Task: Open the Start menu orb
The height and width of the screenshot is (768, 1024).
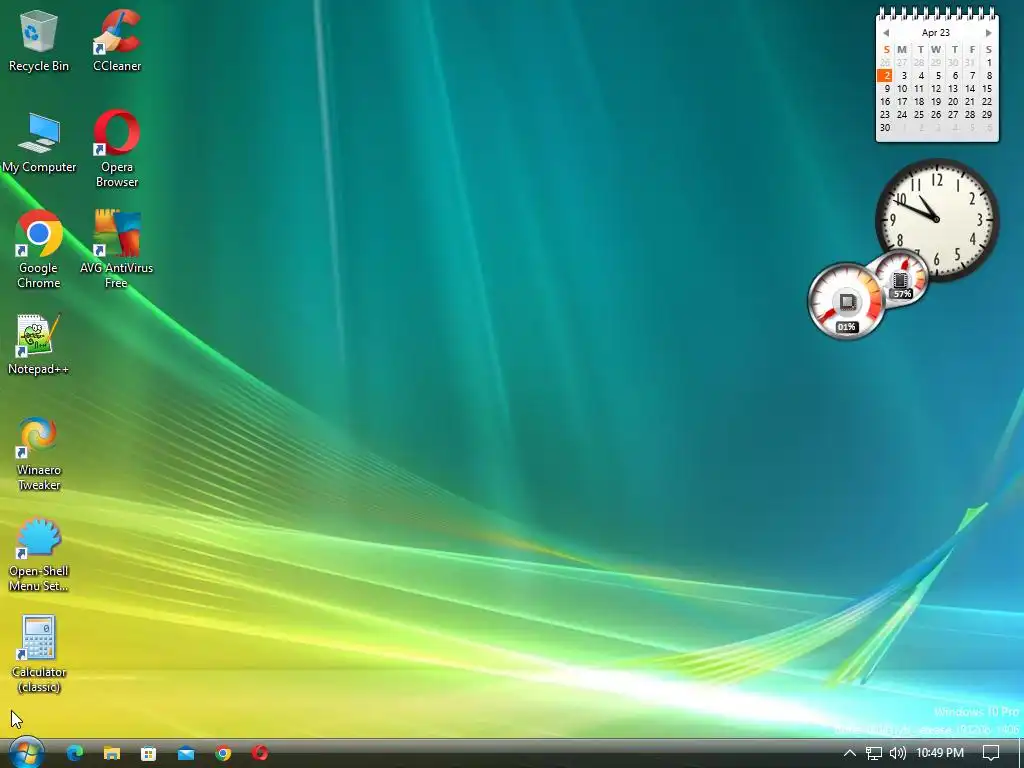Action: tap(26, 752)
